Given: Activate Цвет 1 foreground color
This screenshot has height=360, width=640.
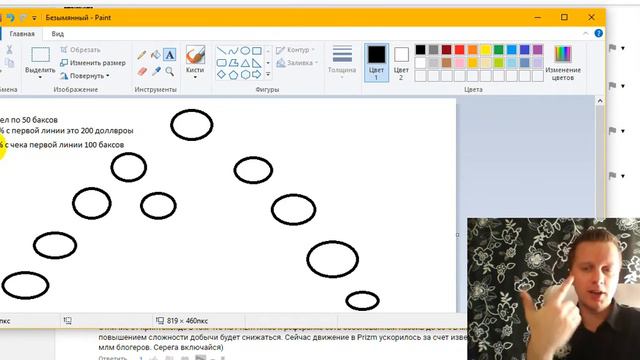Looking at the screenshot, I should click(376, 62).
